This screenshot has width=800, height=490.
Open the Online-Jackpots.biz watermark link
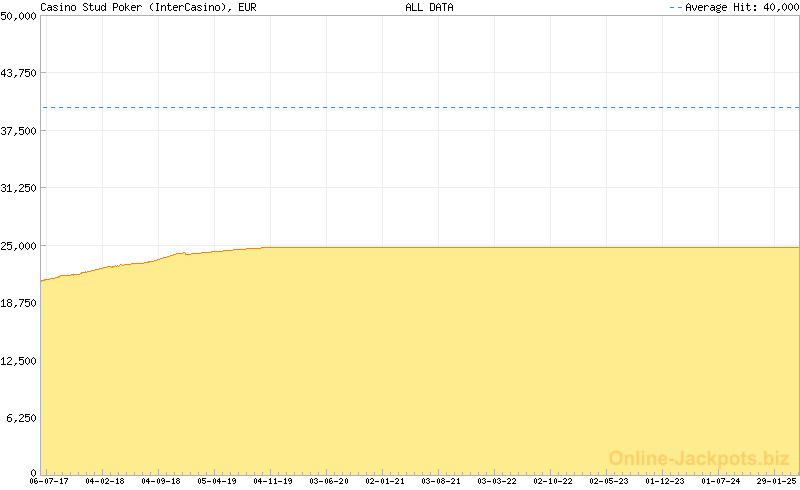tap(699, 458)
